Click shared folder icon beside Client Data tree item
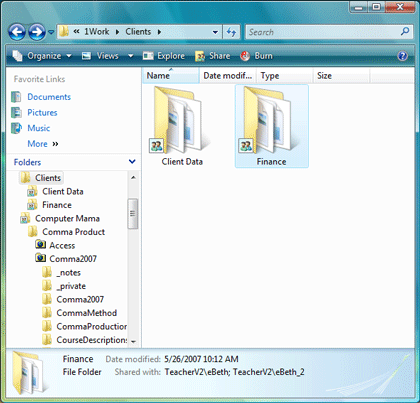 click(32, 192)
